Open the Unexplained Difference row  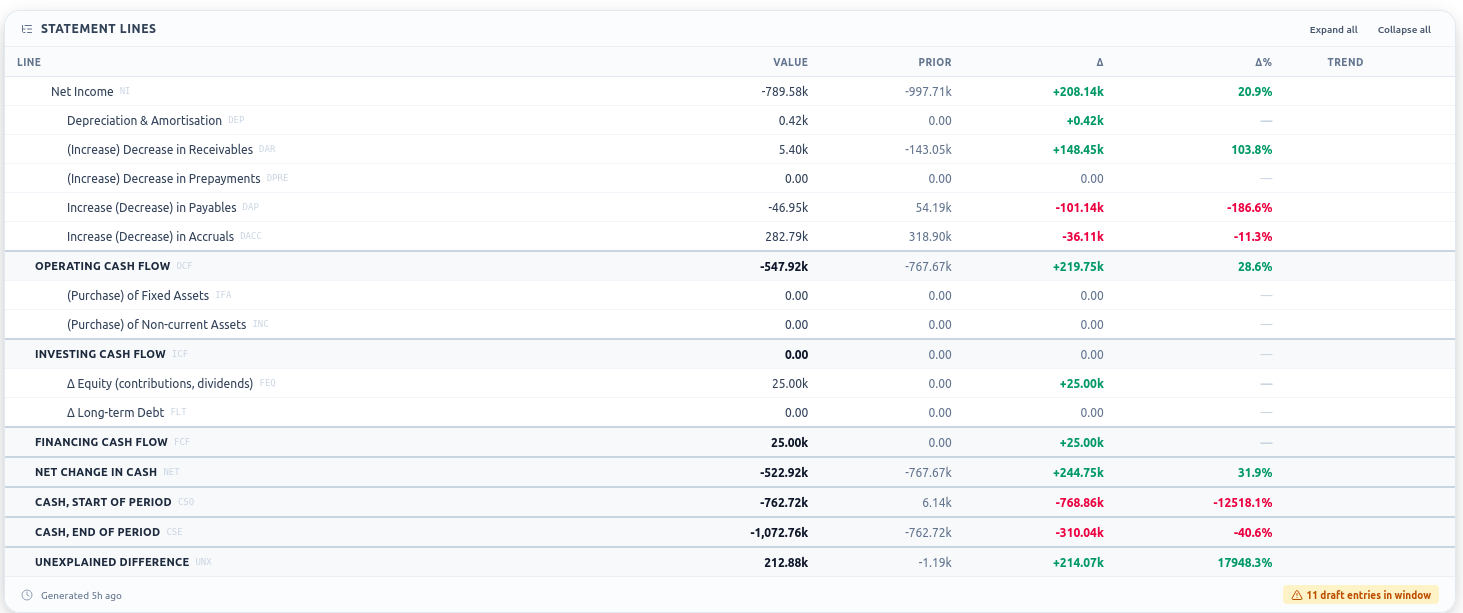pos(730,562)
